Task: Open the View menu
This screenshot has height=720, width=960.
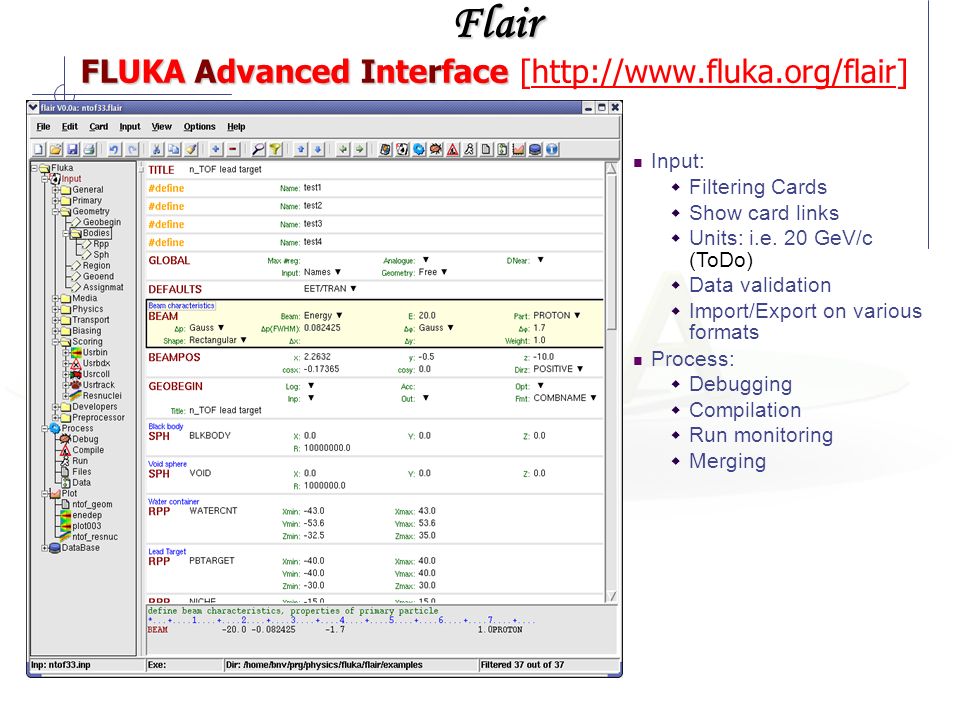Action: pos(162,127)
